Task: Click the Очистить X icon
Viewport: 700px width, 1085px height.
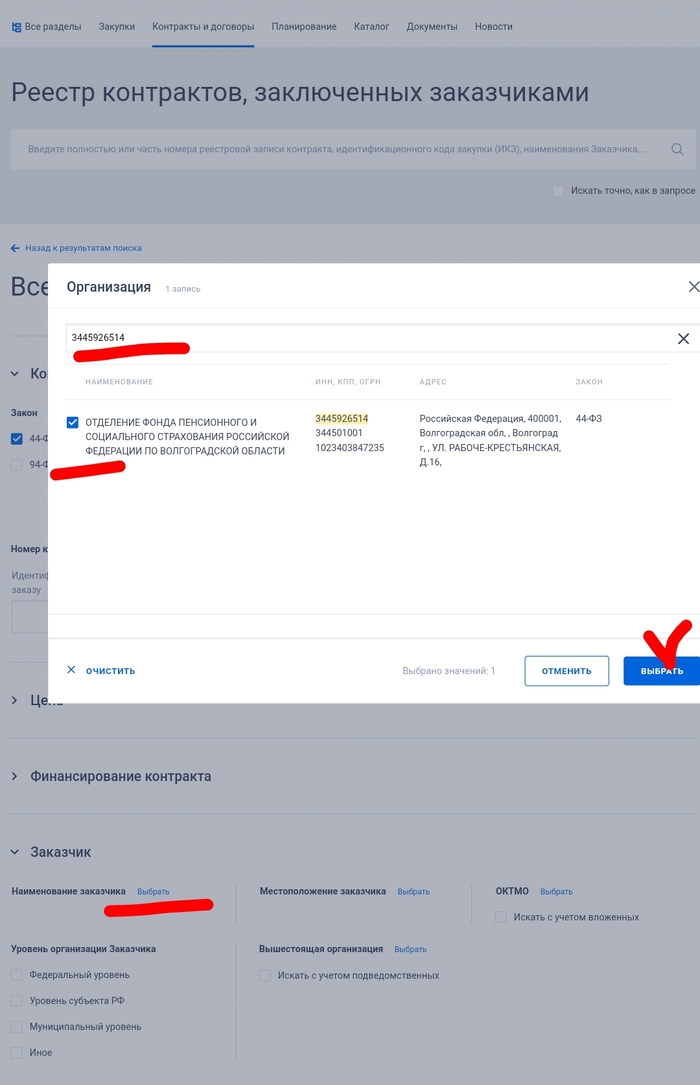Action: (x=71, y=670)
